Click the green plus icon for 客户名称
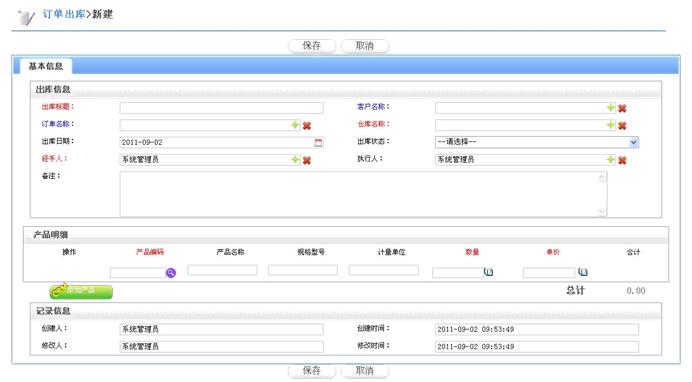 [x=610, y=108]
